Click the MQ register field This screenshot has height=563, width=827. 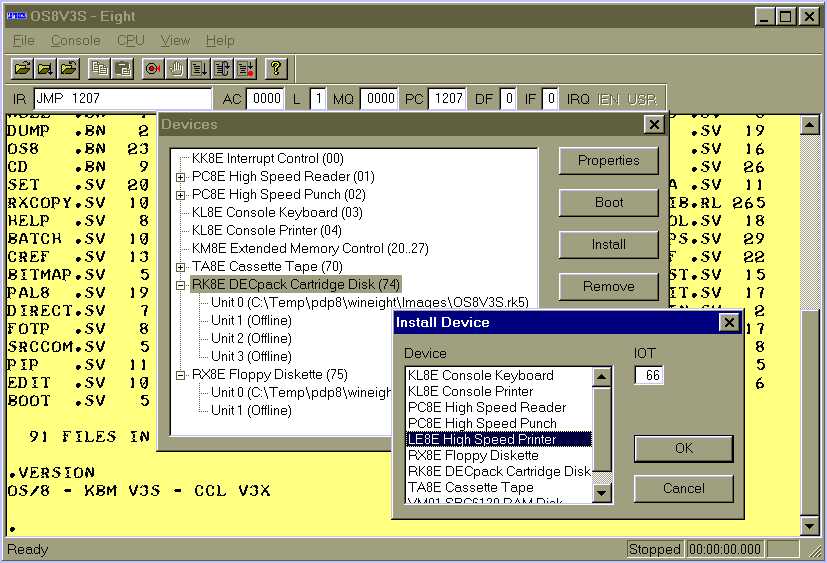tap(379, 99)
